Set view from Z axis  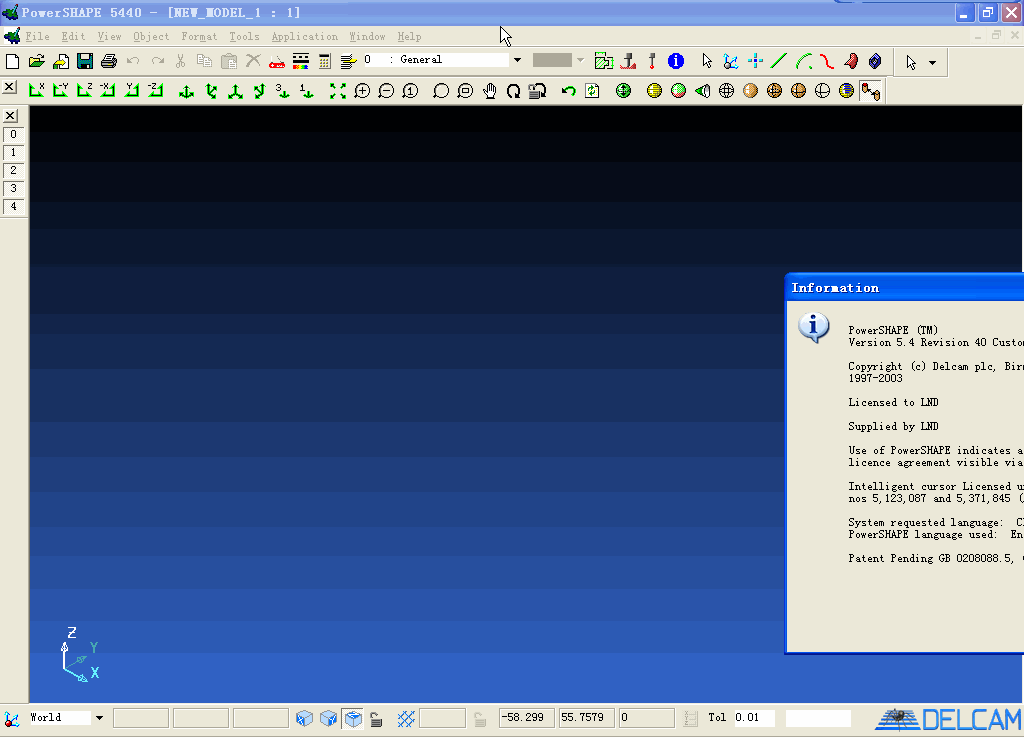85,91
